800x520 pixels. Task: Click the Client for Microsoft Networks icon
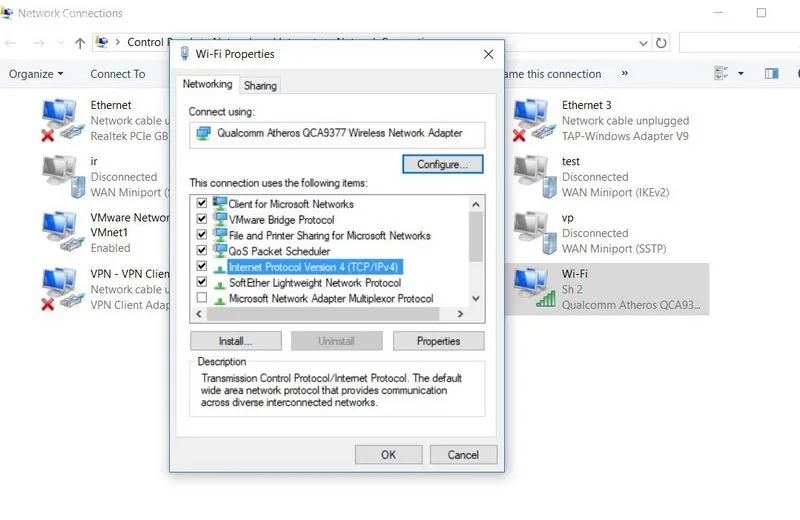[220, 203]
